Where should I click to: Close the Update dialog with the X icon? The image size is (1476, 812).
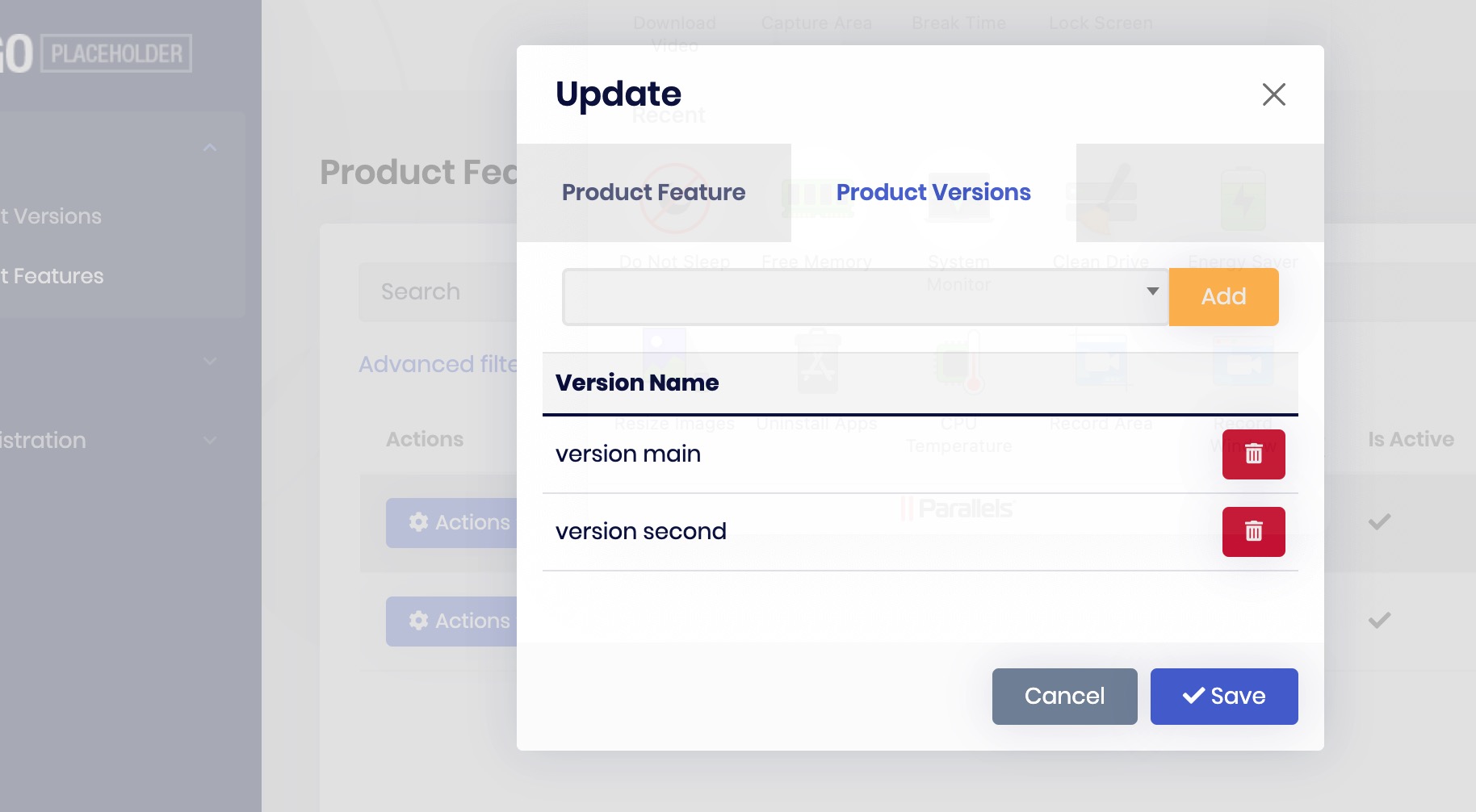pos(1274,94)
